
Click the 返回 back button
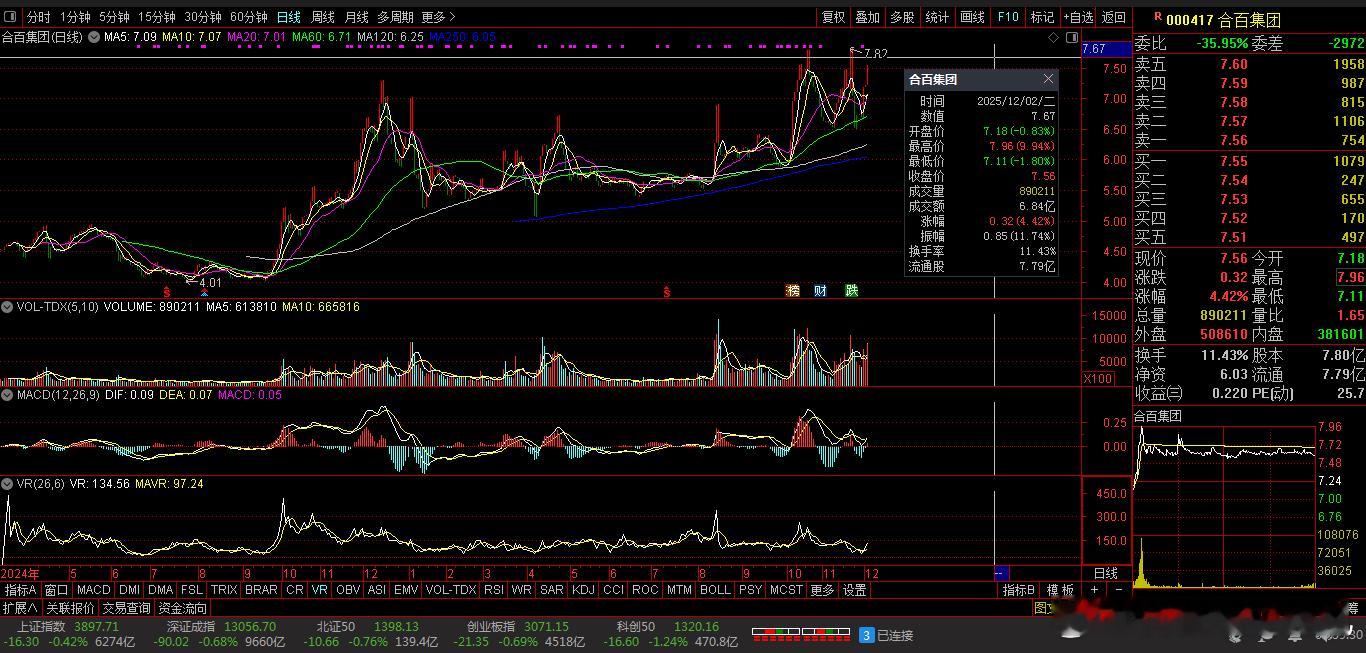pos(1114,17)
